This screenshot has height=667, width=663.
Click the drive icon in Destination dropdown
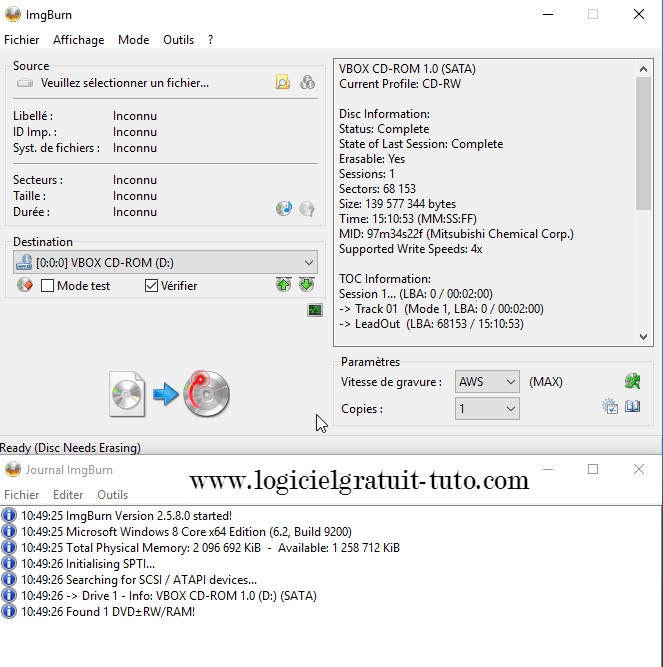24,262
